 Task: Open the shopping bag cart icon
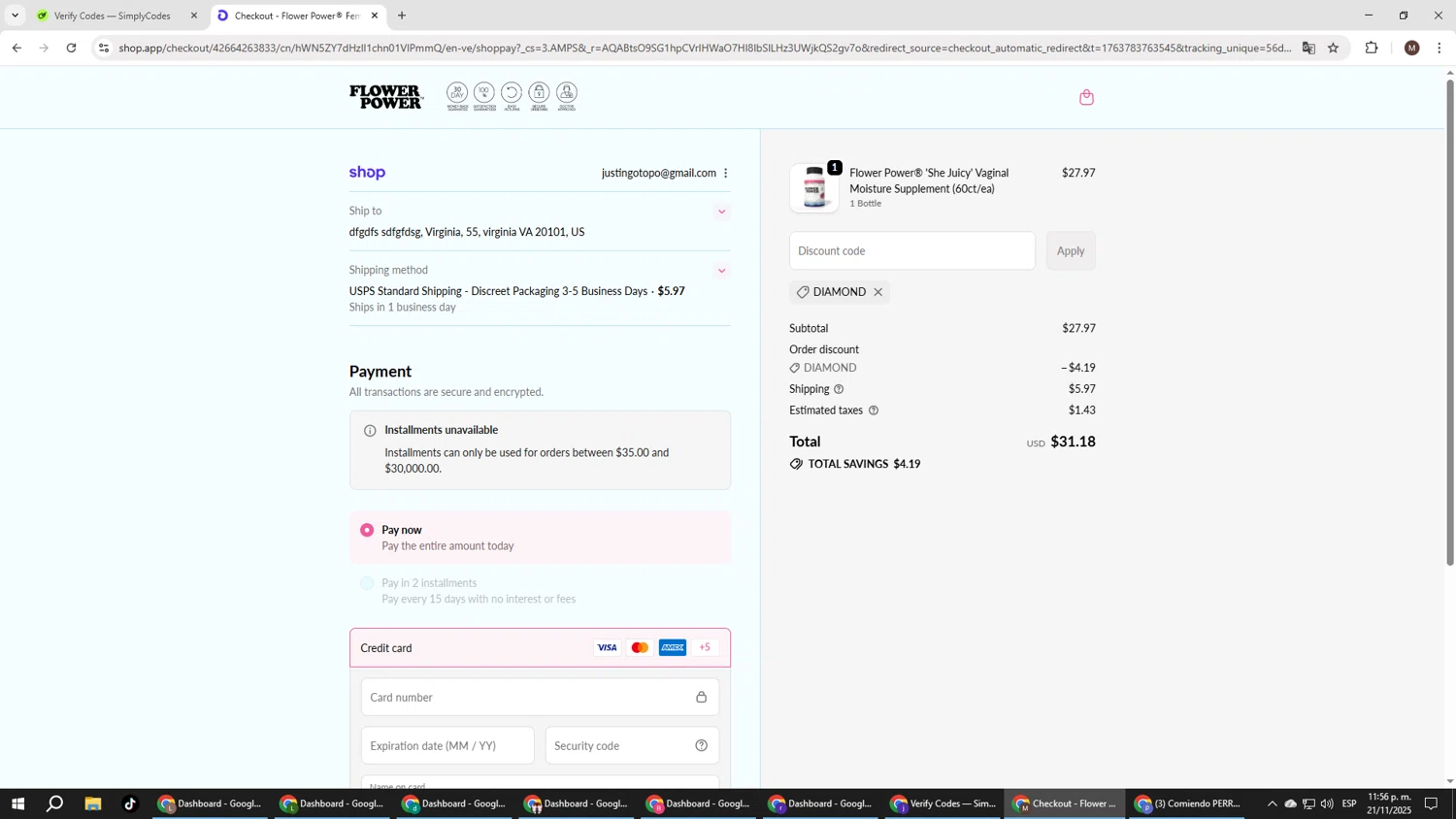coord(1086,97)
